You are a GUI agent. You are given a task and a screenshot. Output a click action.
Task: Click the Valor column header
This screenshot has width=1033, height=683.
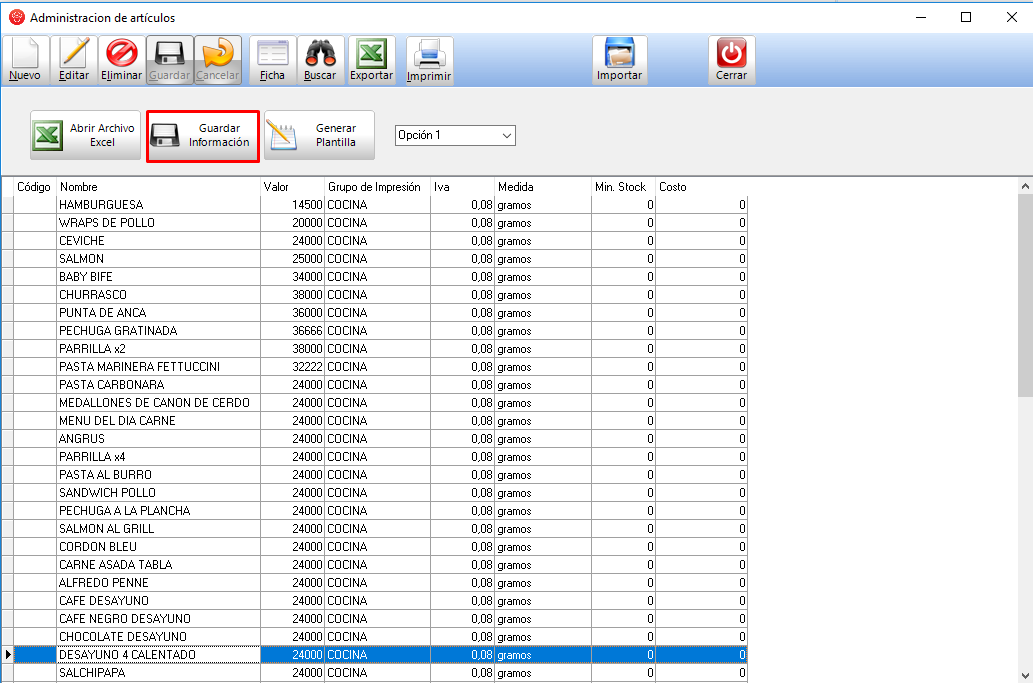[291, 187]
